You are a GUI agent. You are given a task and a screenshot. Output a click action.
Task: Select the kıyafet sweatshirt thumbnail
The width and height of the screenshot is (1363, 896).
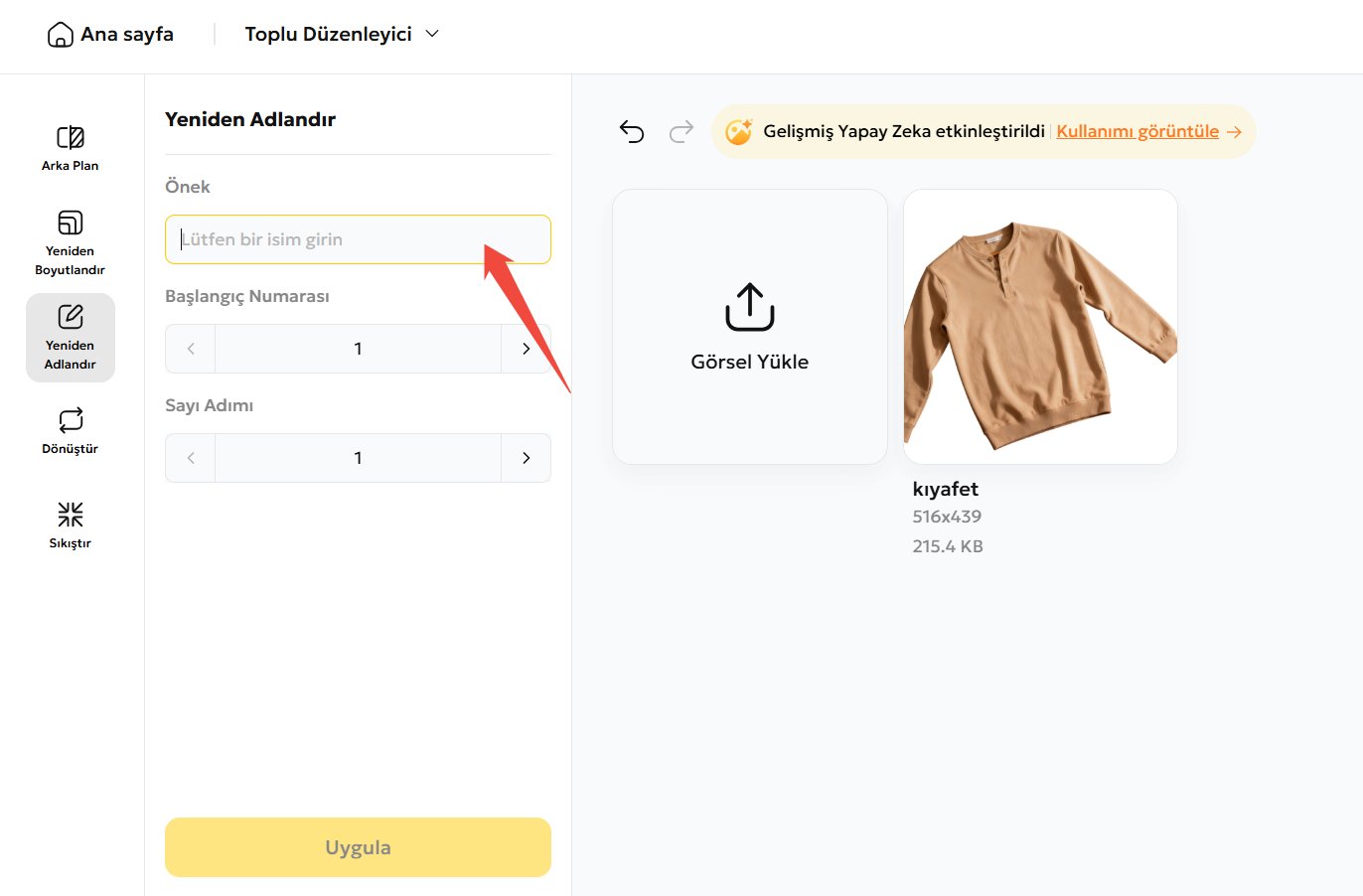tap(1040, 327)
